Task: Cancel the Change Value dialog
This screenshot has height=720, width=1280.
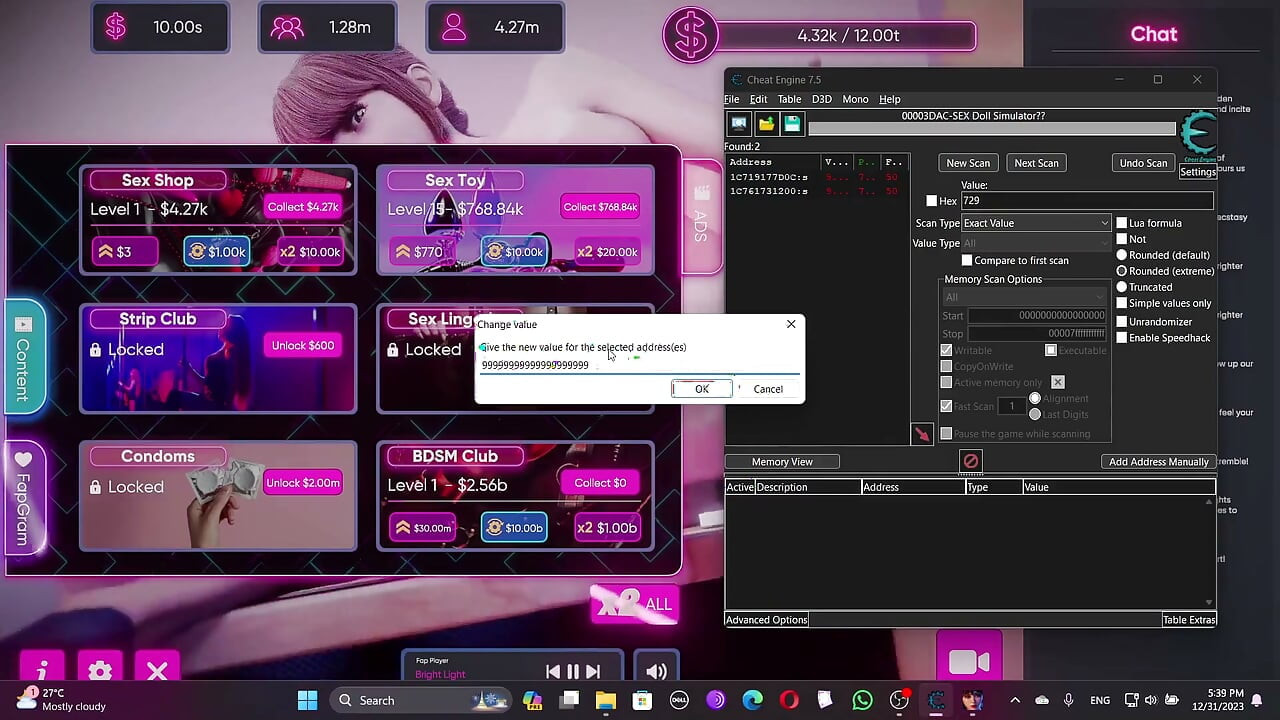Action: [768, 389]
